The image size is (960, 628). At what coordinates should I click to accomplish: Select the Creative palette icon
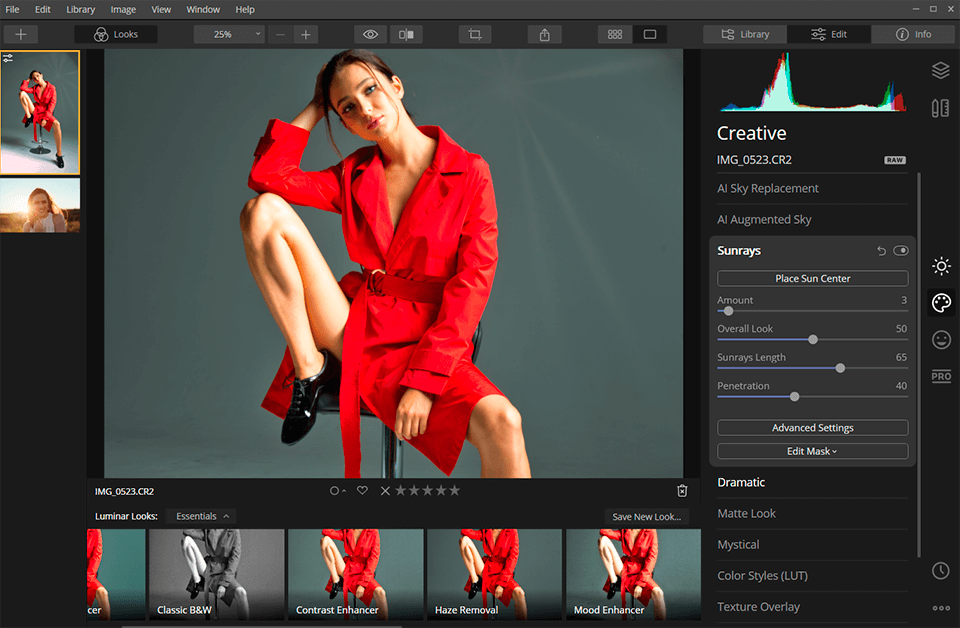tap(940, 302)
